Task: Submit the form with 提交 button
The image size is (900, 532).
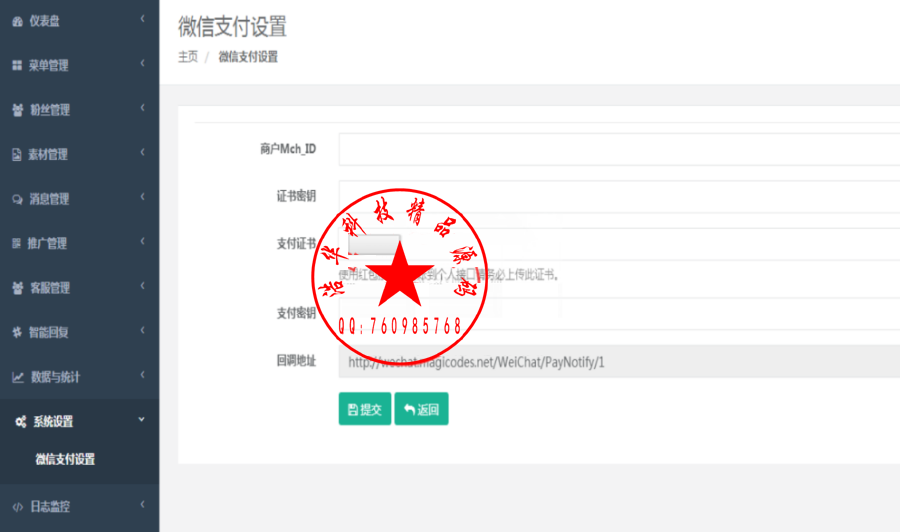Action: point(364,409)
